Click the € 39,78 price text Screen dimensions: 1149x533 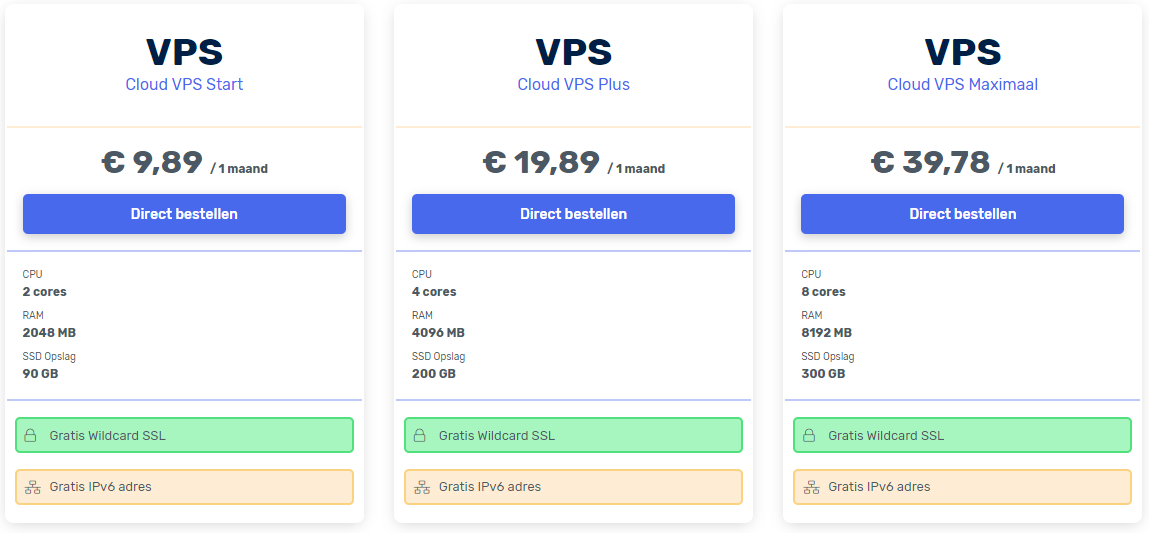pos(930,162)
